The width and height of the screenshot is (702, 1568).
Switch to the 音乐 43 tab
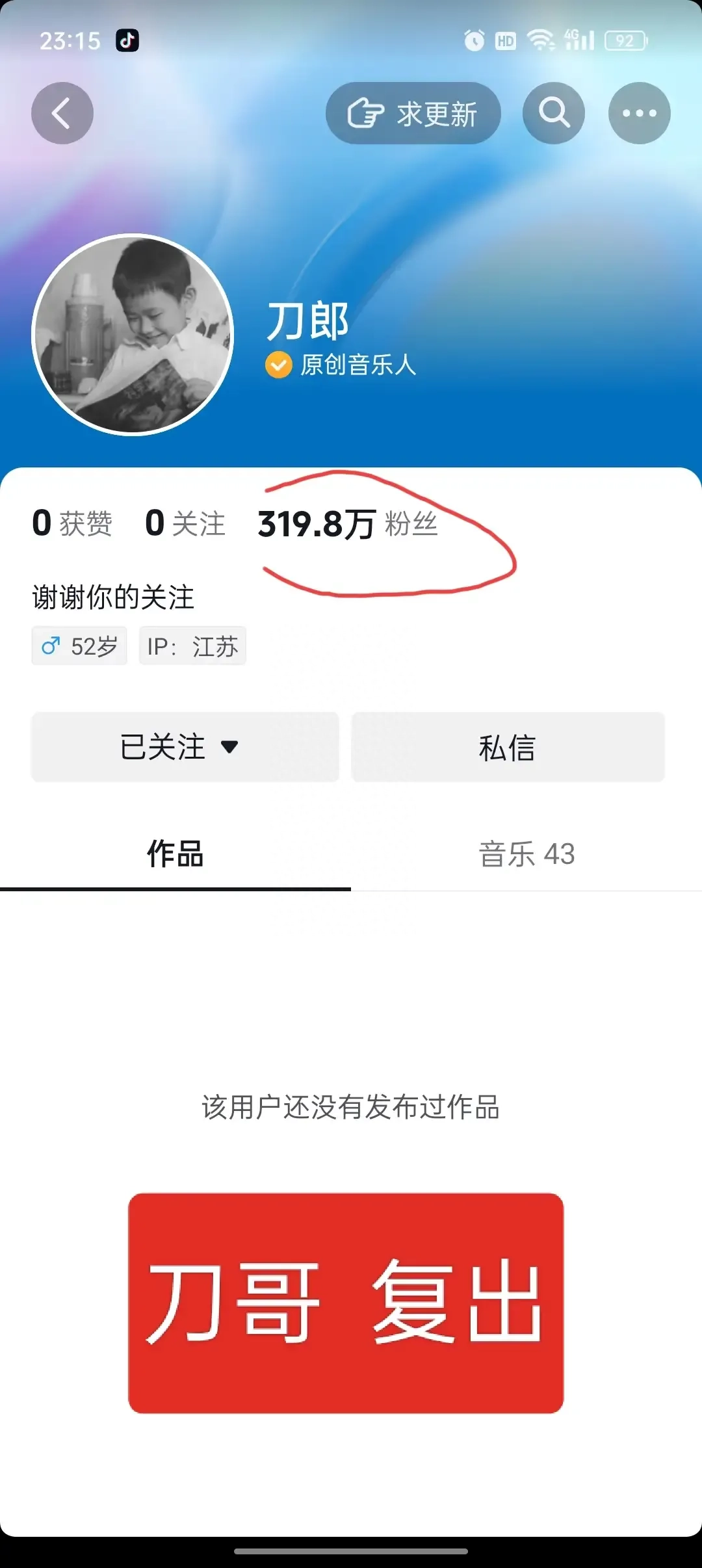(526, 854)
